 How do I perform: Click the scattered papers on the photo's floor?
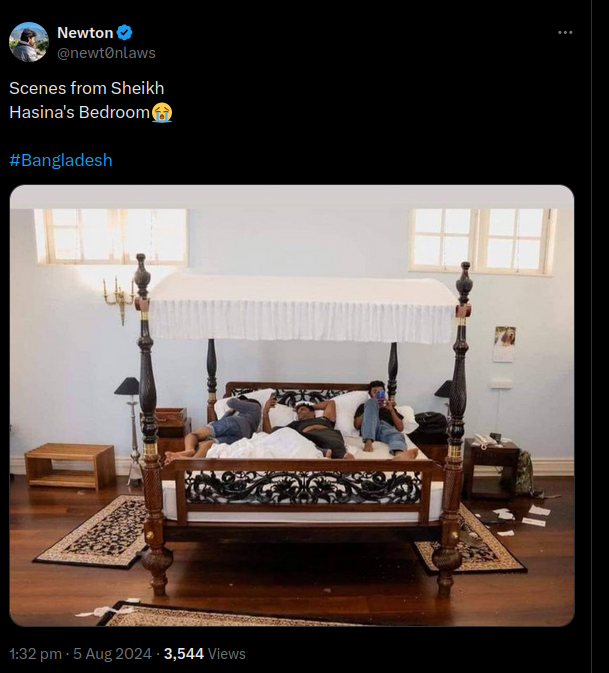pos(521,518)
